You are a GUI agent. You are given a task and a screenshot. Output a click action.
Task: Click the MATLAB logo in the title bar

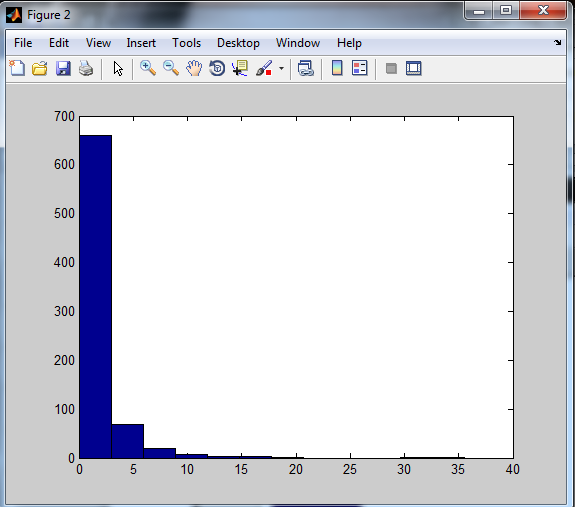pyautogui.click(x=14, y=15)
